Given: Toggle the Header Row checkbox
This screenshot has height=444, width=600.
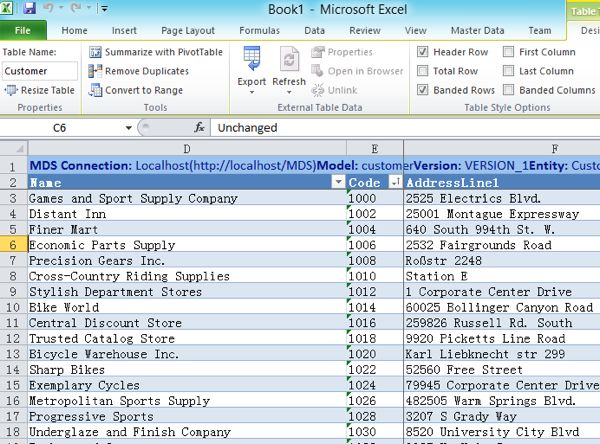Looking at the screenshot, I should point(422,52).
